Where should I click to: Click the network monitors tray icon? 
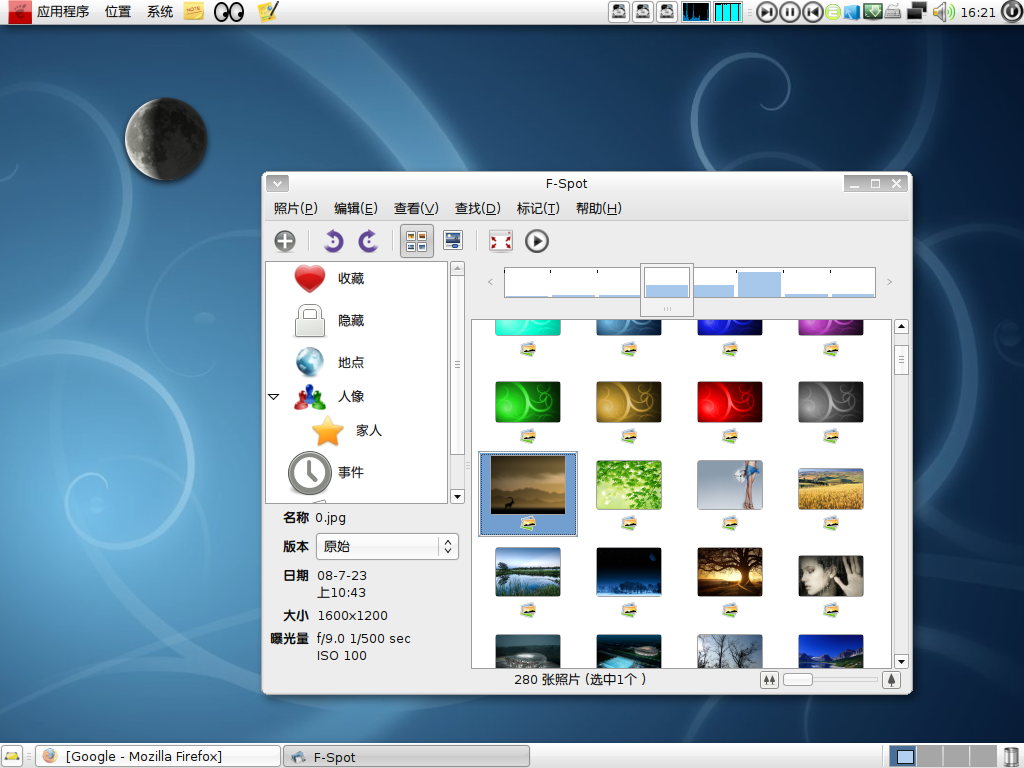pyautogui.click(x=916, y=12)
